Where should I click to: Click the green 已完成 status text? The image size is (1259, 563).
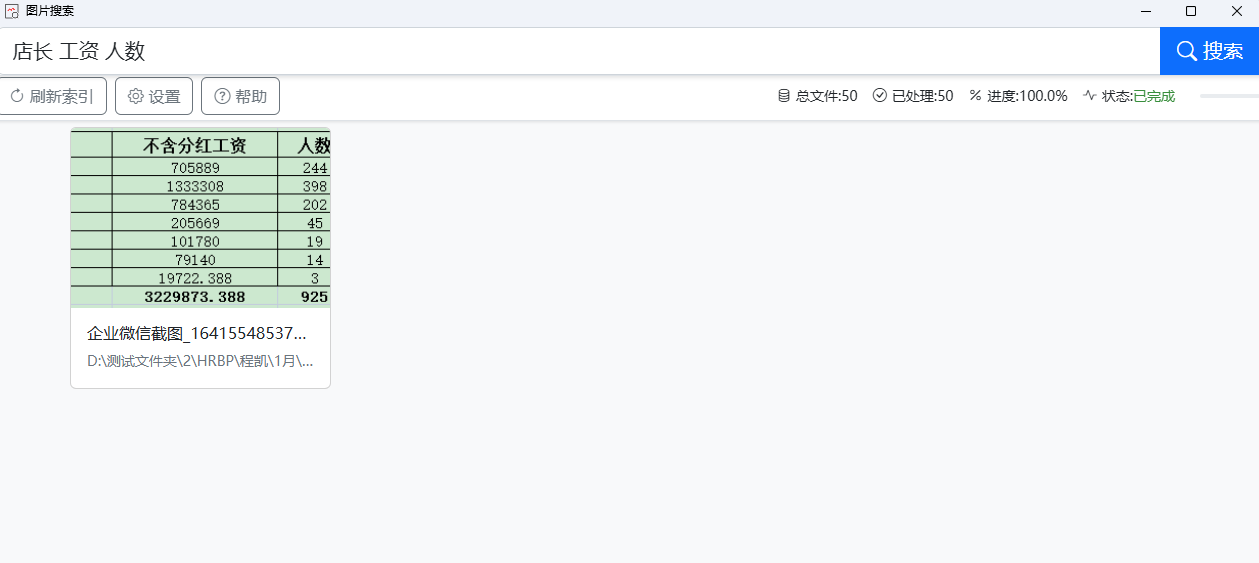pos(1154,96)
